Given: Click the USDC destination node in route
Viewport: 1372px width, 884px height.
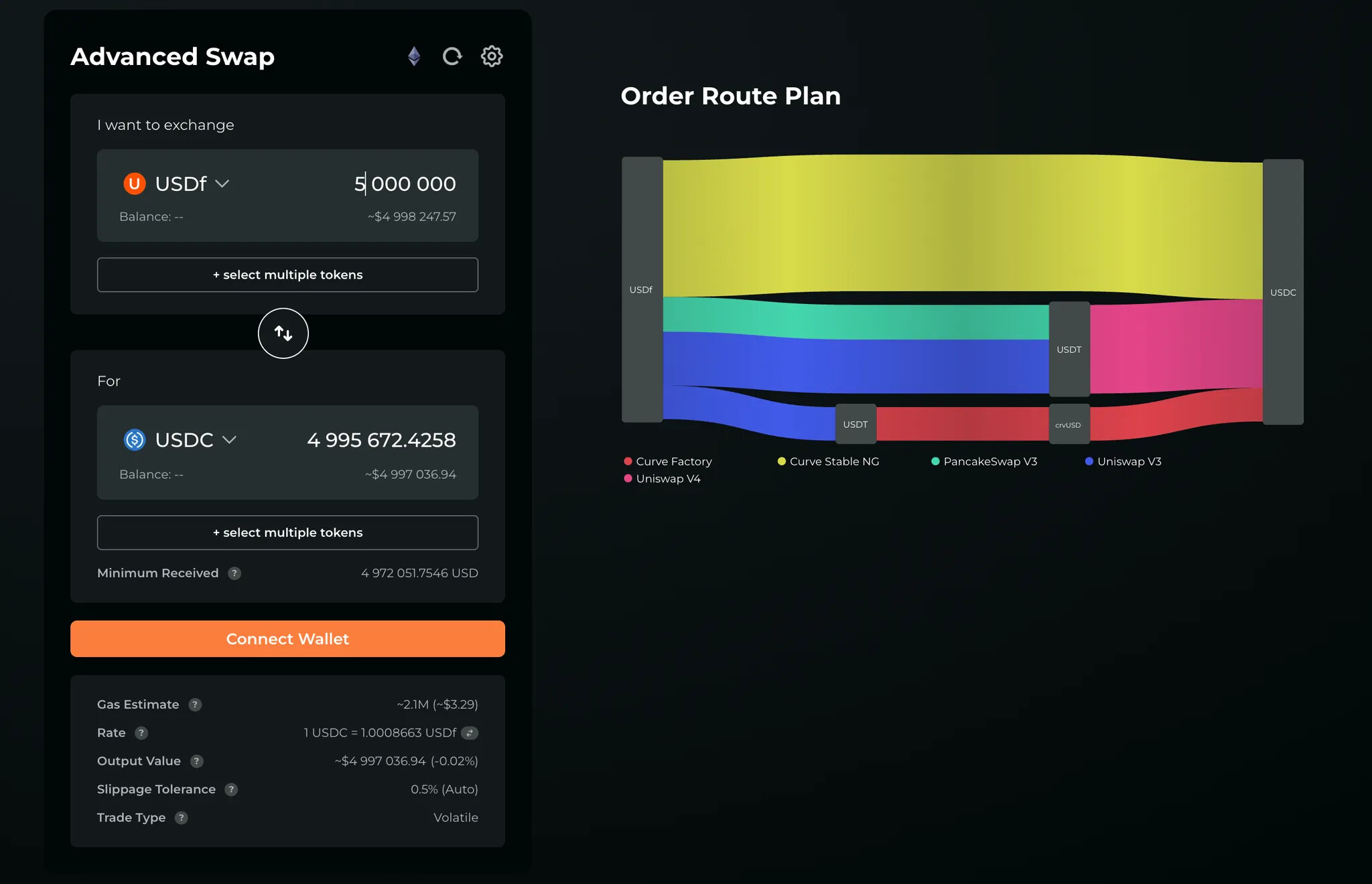Looking at the screenshot, I should click(x=1283, y=292).
